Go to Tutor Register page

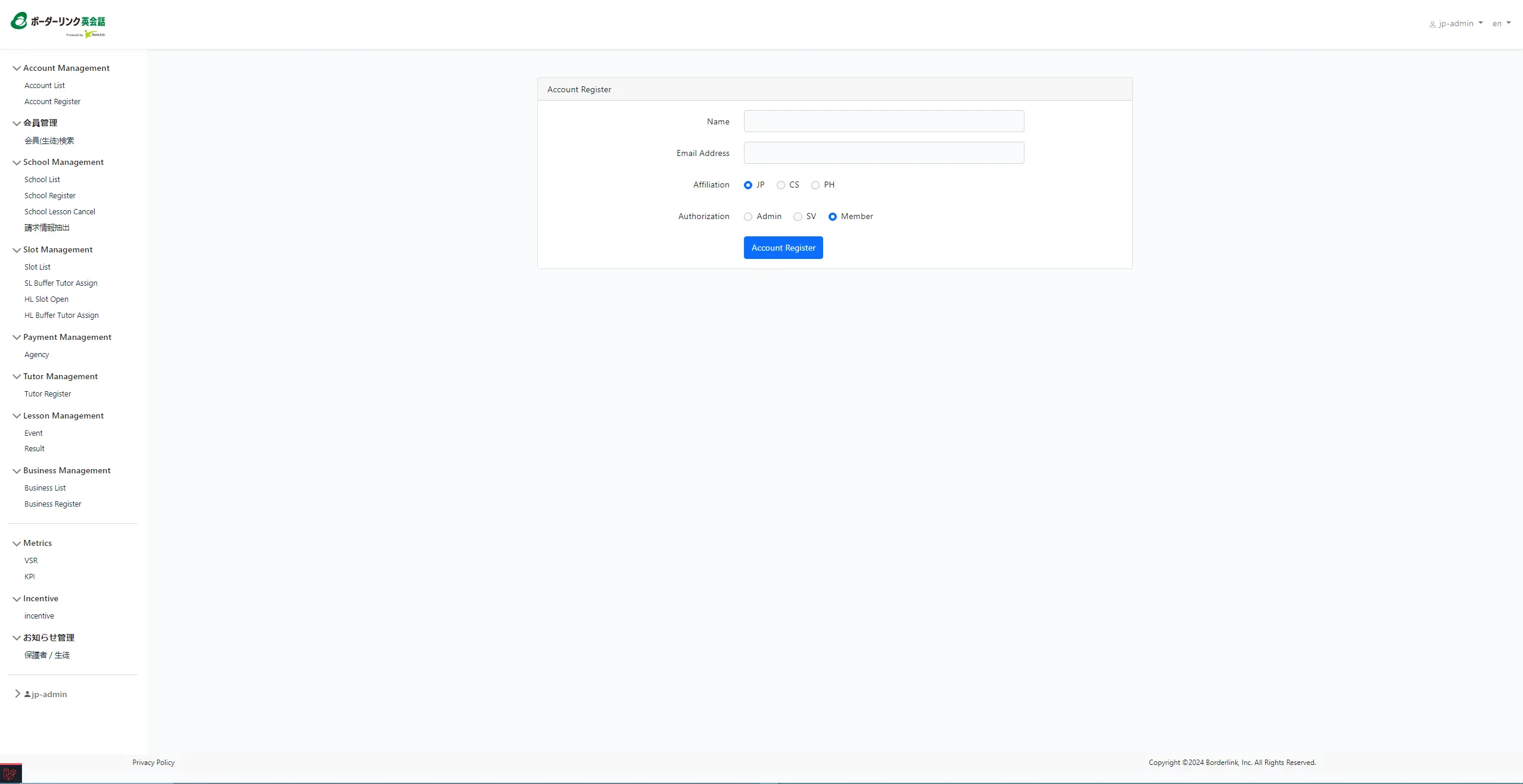coord(48,394)
